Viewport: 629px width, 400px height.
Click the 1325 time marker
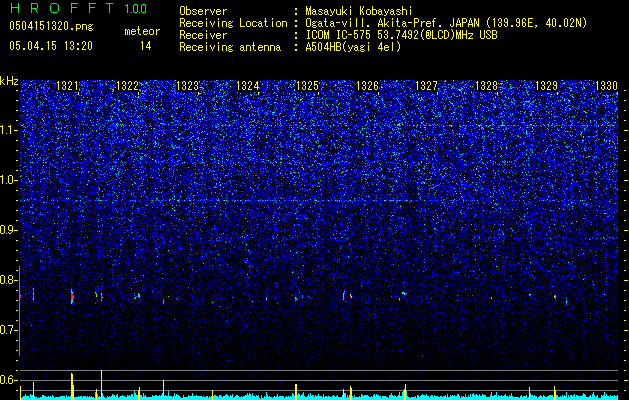tap(307, 86)
